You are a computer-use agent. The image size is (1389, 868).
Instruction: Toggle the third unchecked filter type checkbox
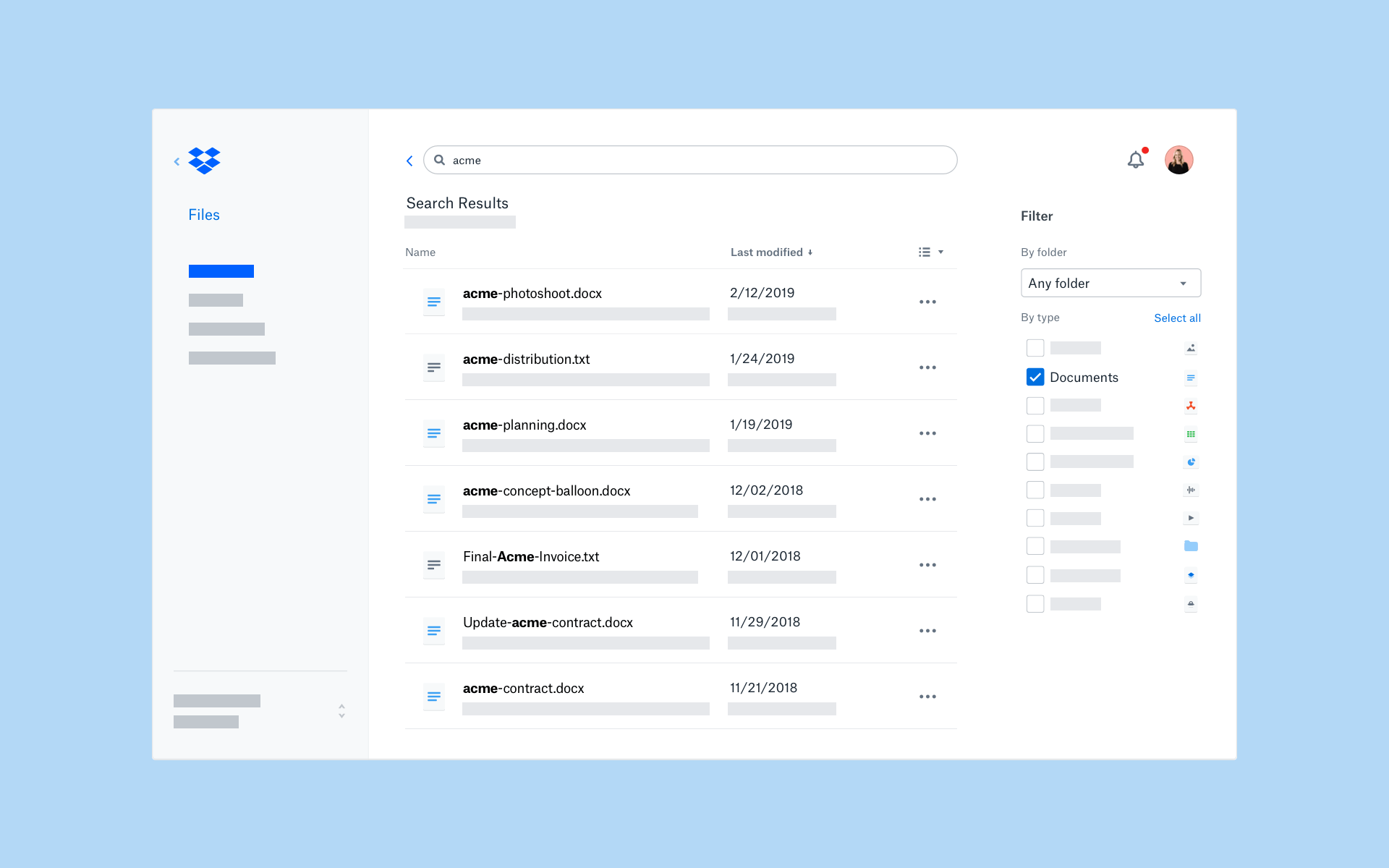pos(1035,433)
